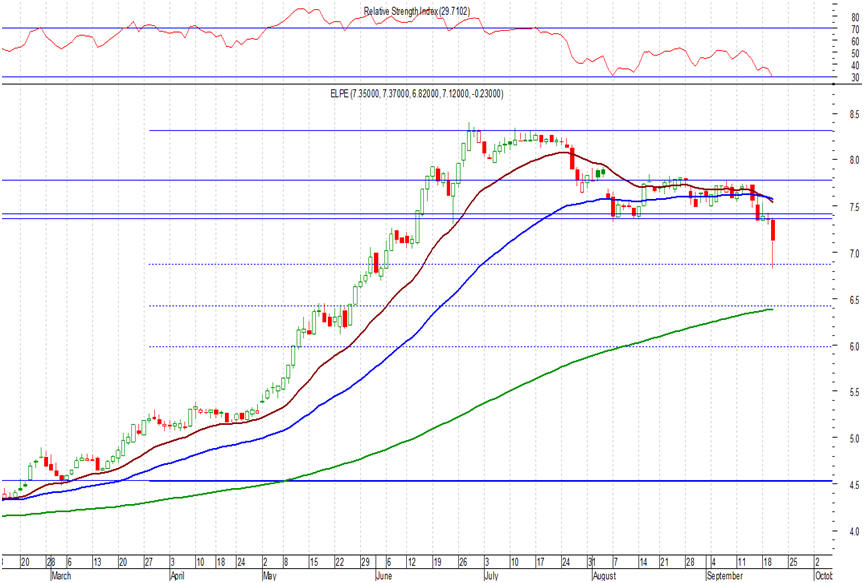This screenshot has width=864, height=583.
Task: Click the 80 label on RSI axis
Action: (x=855, y=18)
